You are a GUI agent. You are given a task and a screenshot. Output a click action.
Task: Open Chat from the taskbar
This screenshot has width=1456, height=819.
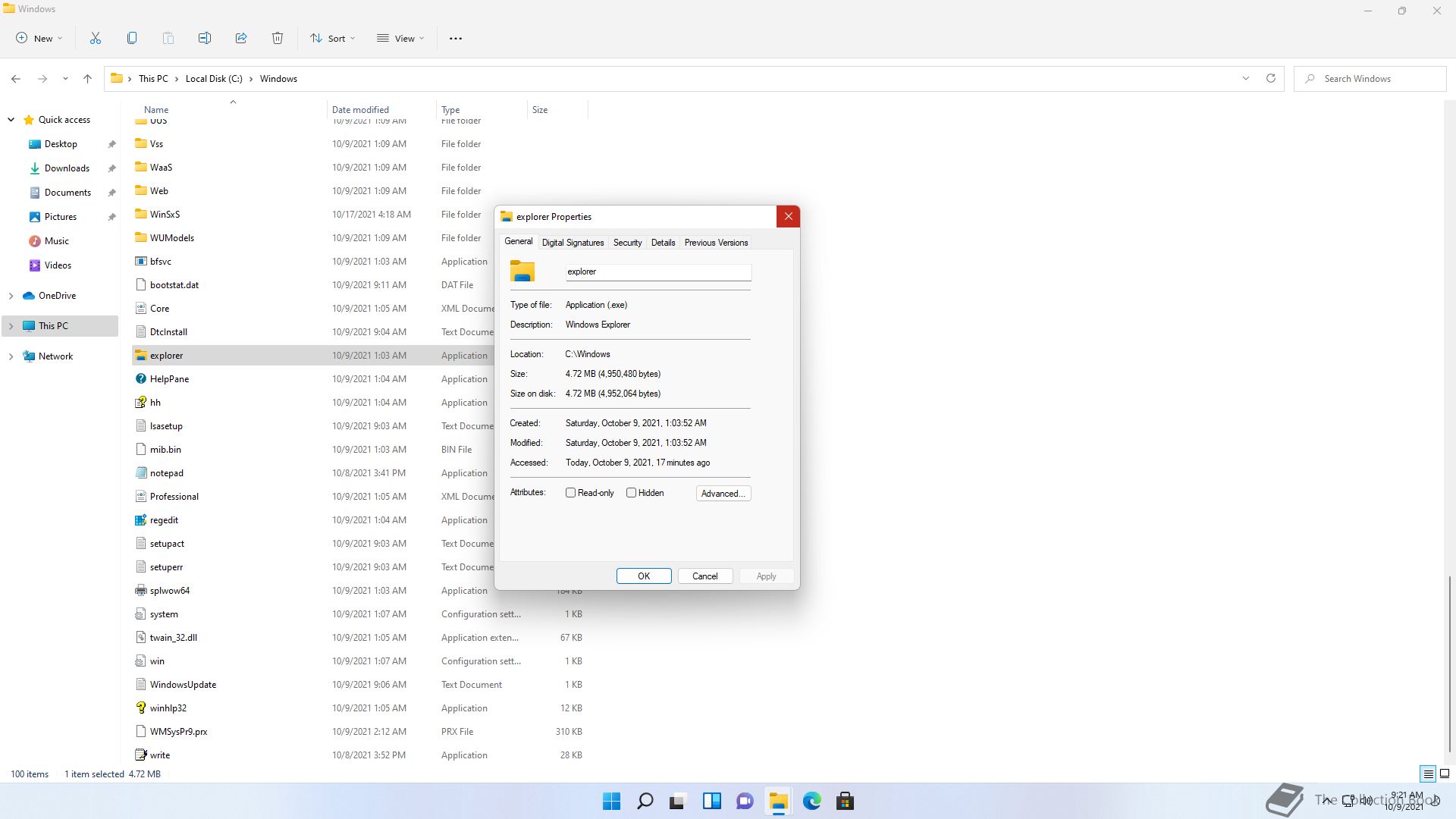click(745, 801)
